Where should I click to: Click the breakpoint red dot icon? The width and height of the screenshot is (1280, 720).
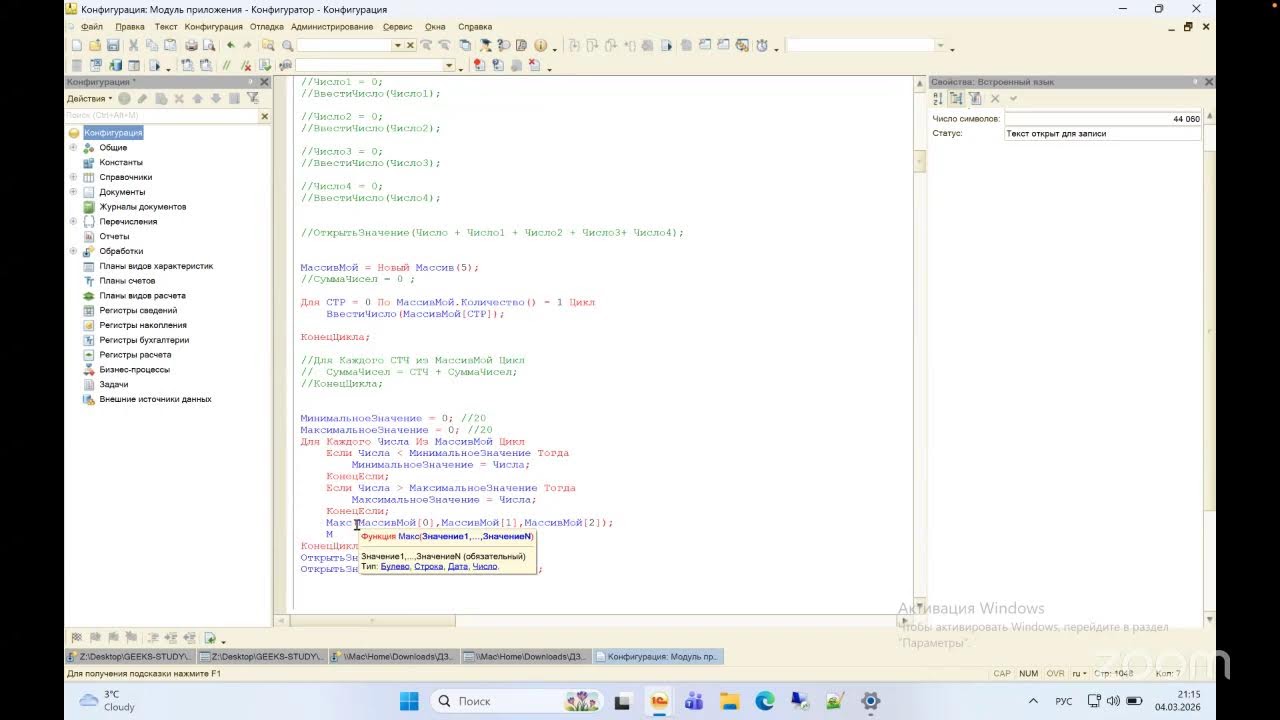pos(479,65)
